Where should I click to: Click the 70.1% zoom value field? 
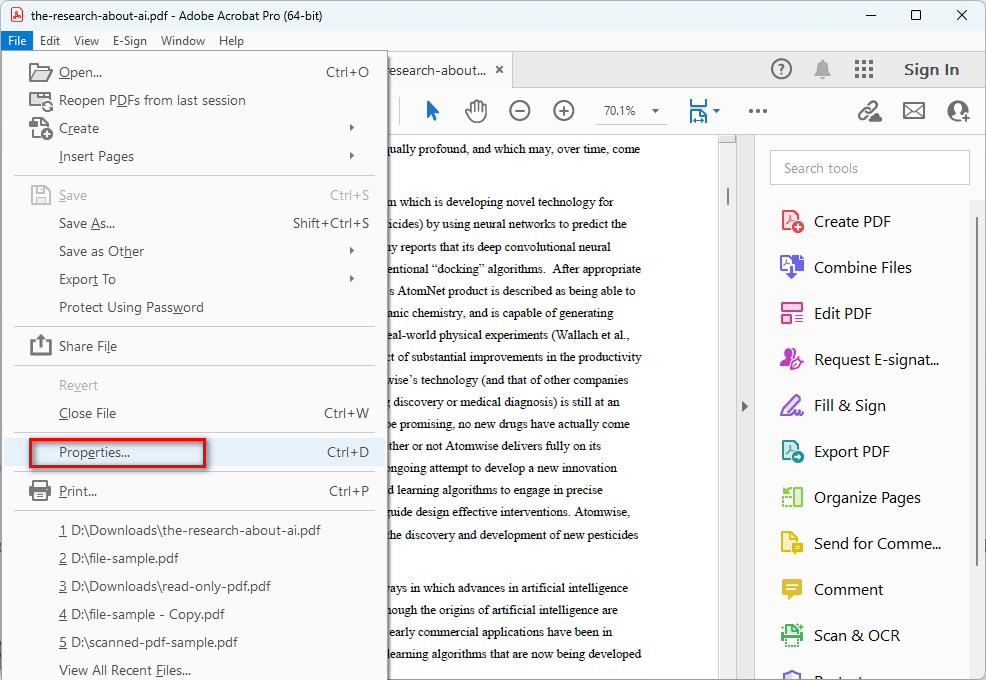(x=619, y=111)
